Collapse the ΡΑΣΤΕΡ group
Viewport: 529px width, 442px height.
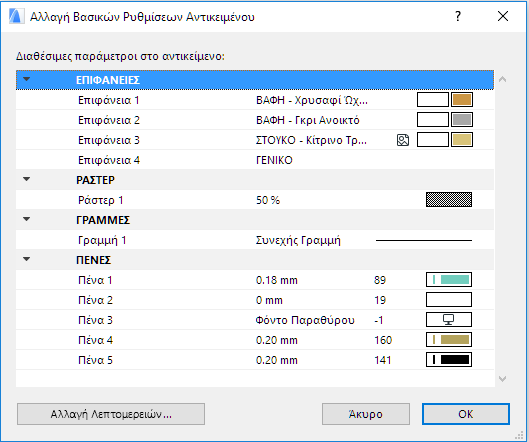(x=26, y=179)
